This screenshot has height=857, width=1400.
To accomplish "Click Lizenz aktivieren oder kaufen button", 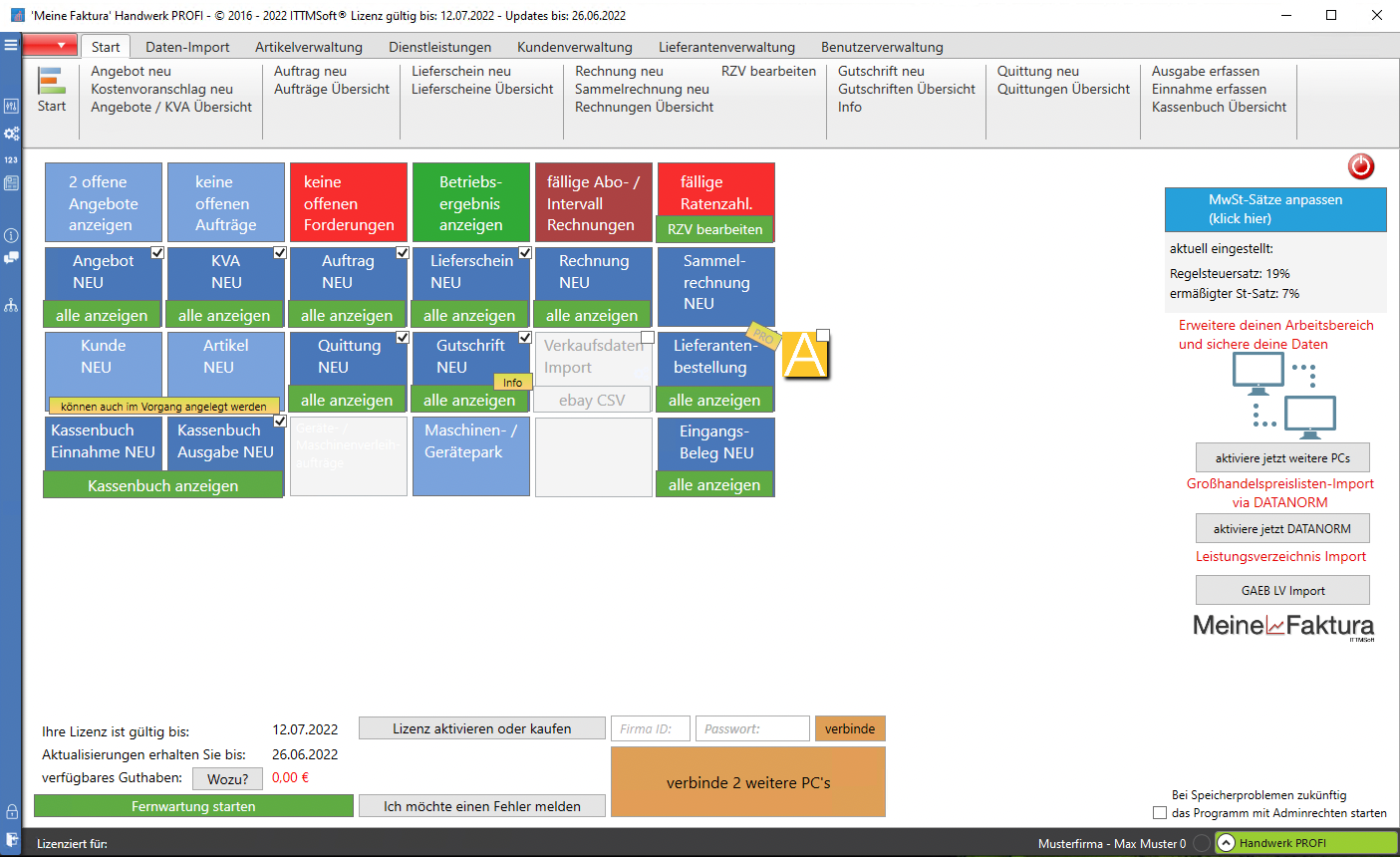I will tap(482, 728).
